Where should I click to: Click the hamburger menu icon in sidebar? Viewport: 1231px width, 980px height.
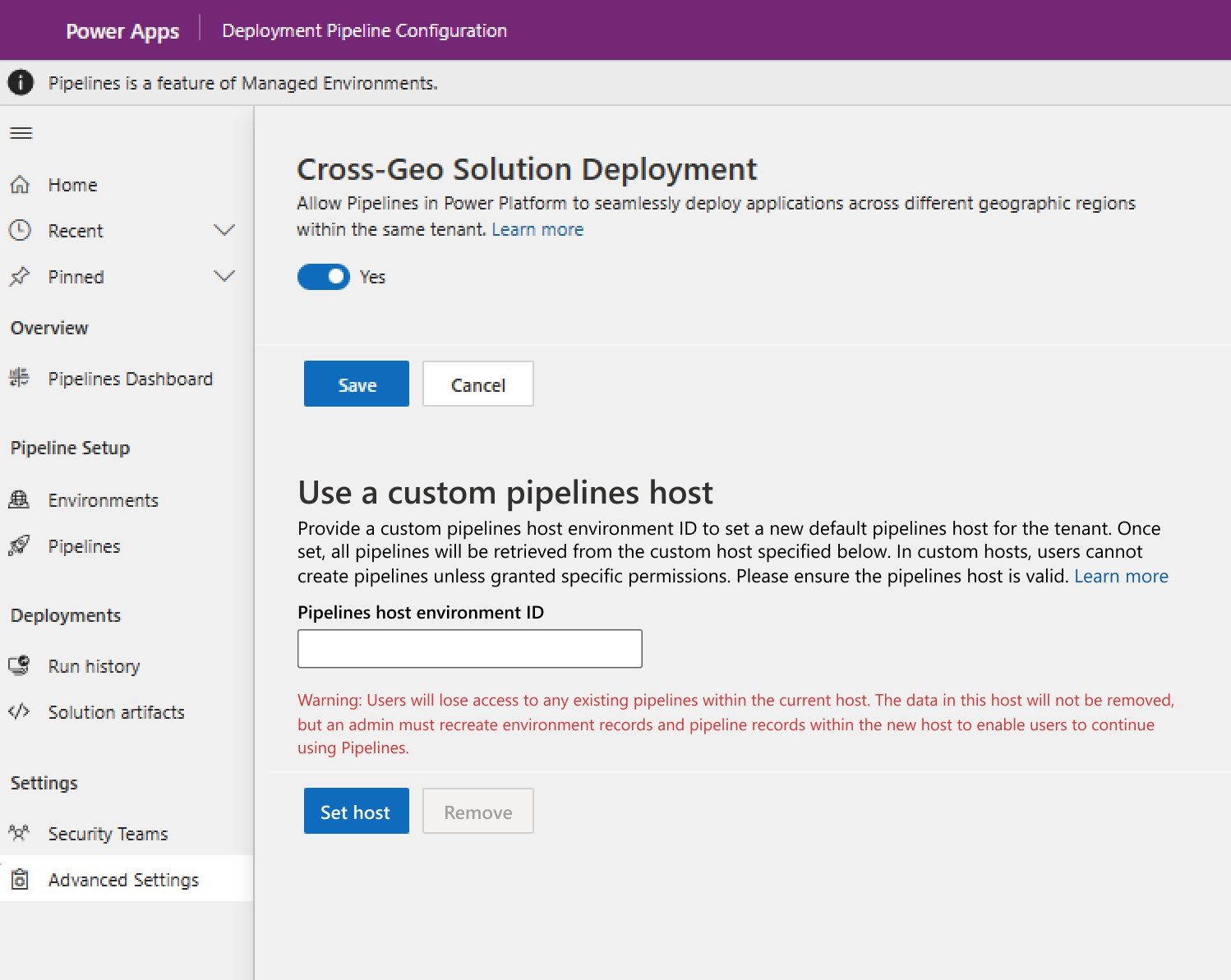point(21,133)
